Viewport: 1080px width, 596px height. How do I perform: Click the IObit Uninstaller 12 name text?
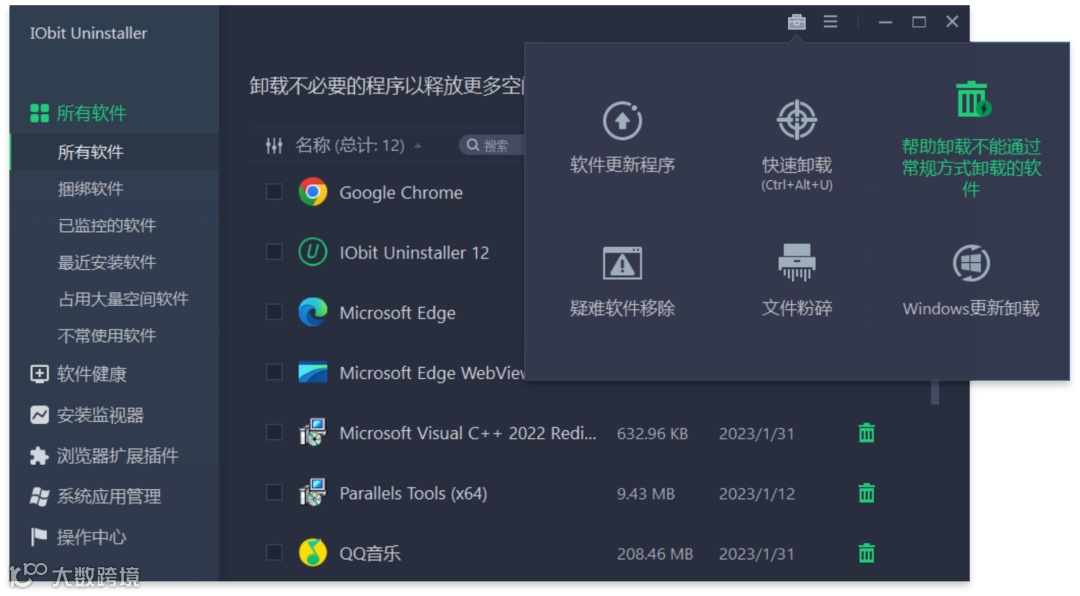click(x=414, y=252)
